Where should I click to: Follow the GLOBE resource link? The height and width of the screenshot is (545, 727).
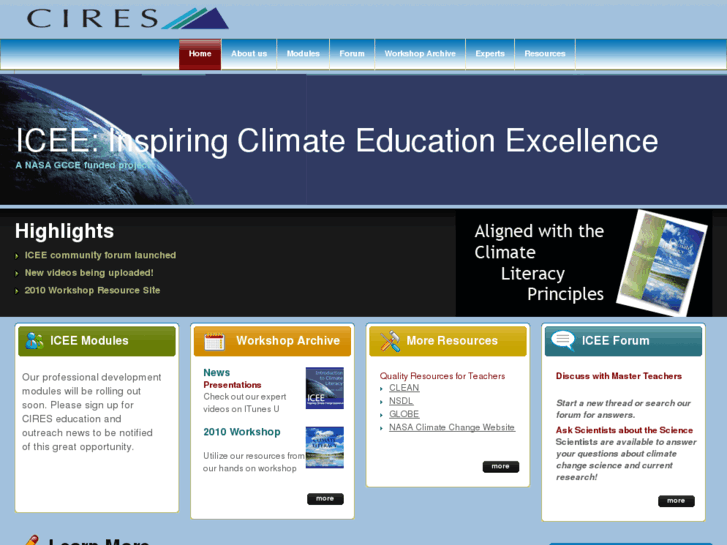click(x=404, y=414)
